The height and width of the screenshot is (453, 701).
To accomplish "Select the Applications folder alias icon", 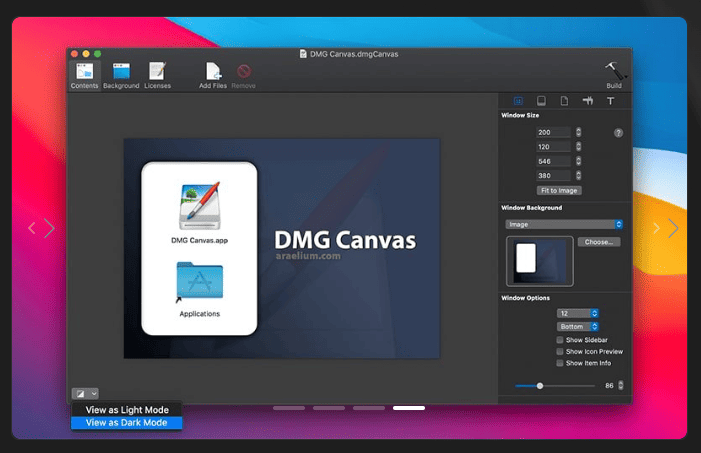I will pos(200,280).
